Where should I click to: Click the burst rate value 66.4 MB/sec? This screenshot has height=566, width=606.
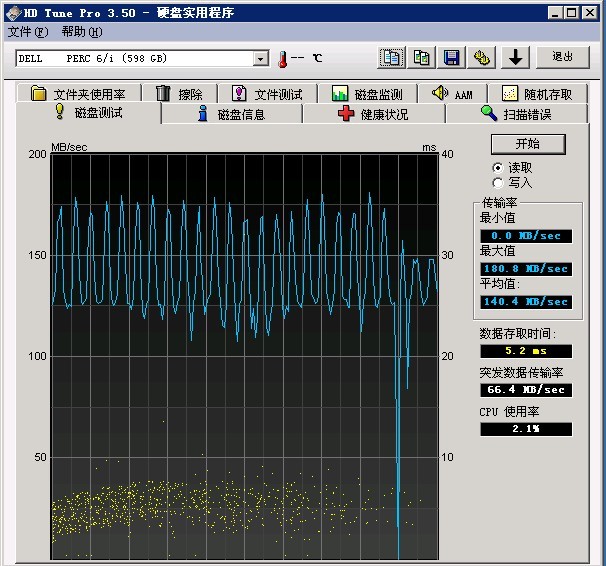pyautogui.click(x=526, y=389)
